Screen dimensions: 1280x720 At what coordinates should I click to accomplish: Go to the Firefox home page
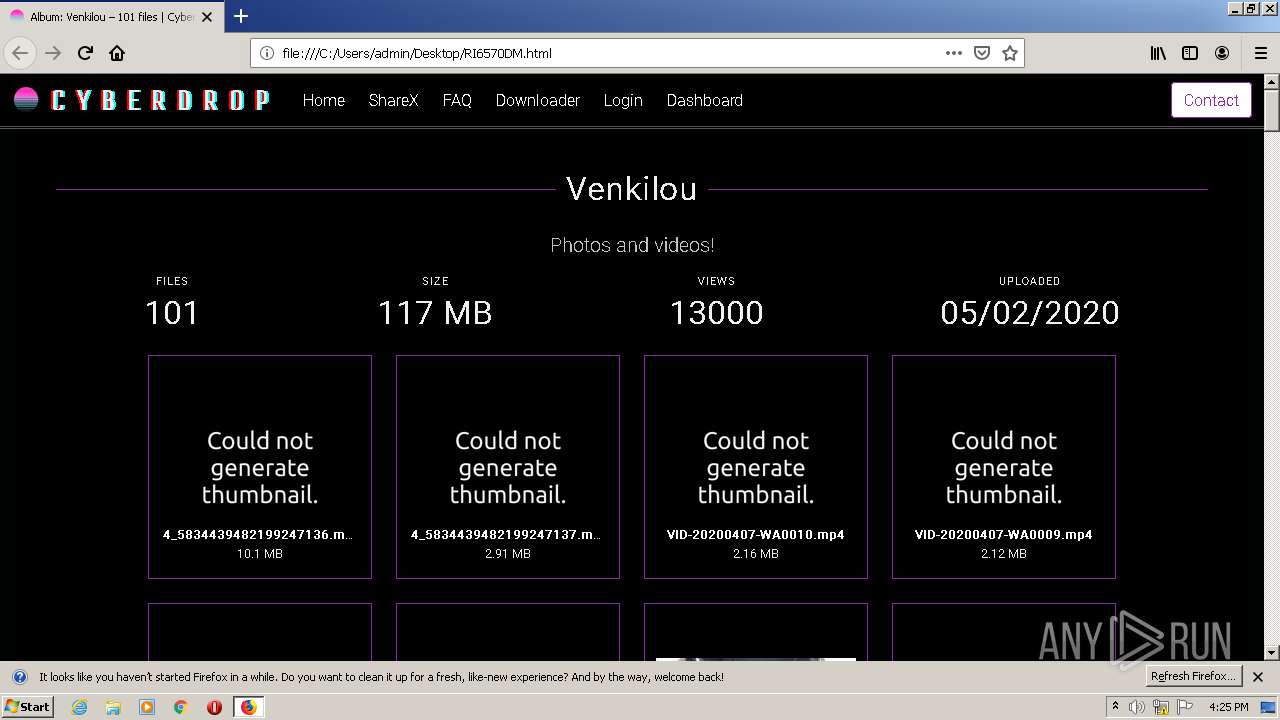117,53
